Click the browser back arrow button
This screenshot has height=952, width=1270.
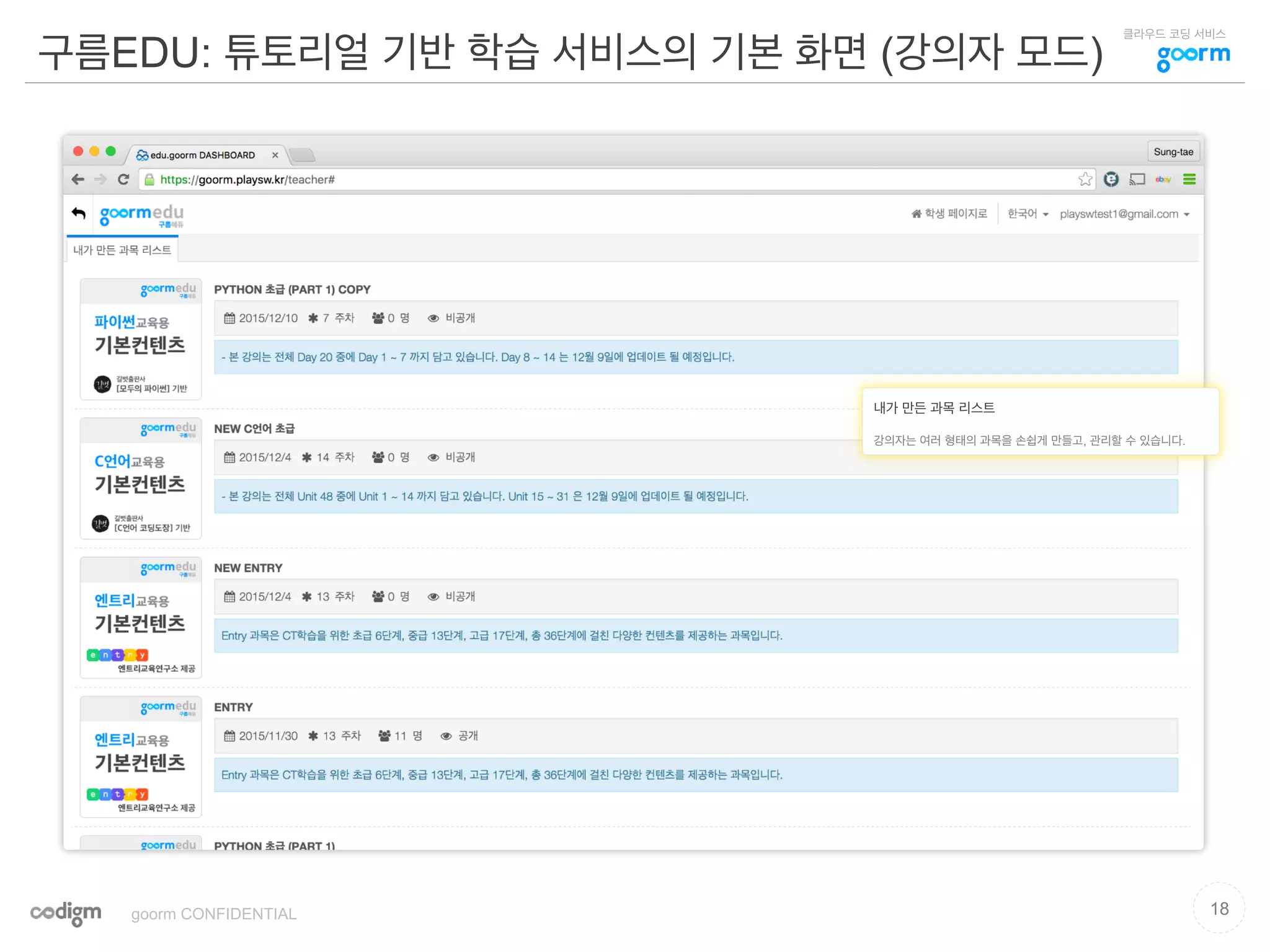pyautogui.click(x=78, y=180)
